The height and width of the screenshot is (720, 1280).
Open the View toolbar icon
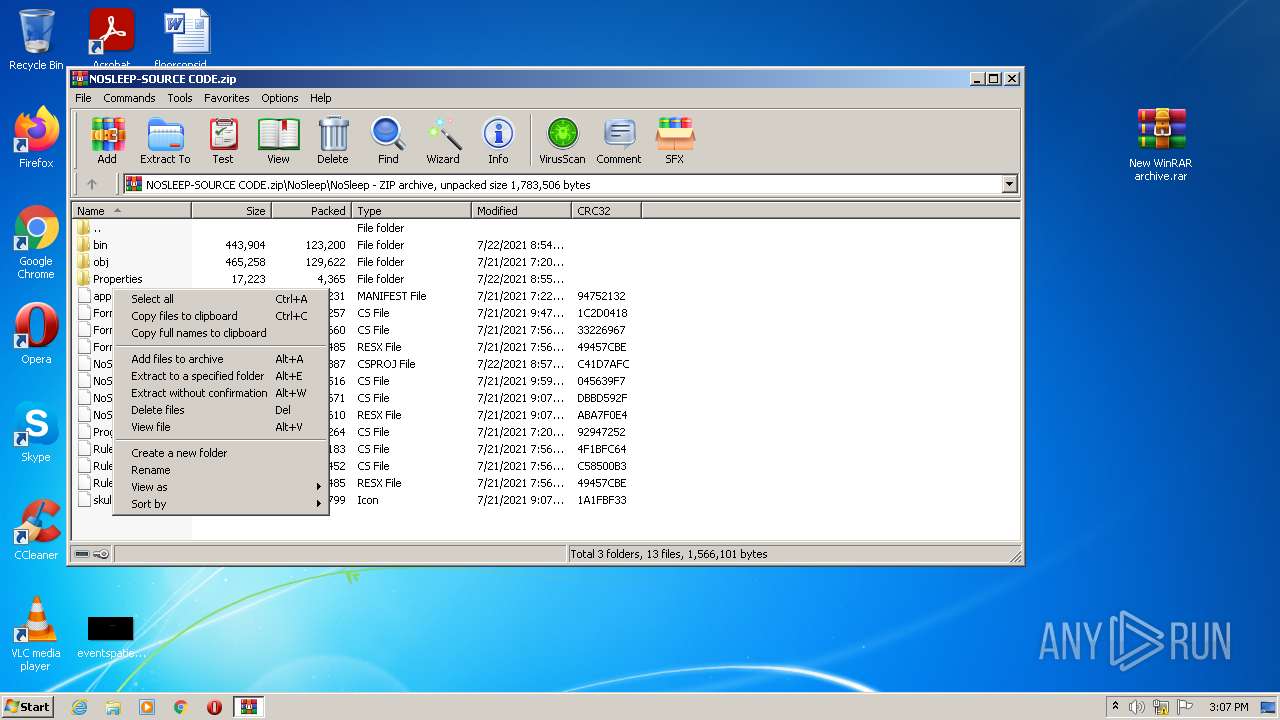click(278, 140)
